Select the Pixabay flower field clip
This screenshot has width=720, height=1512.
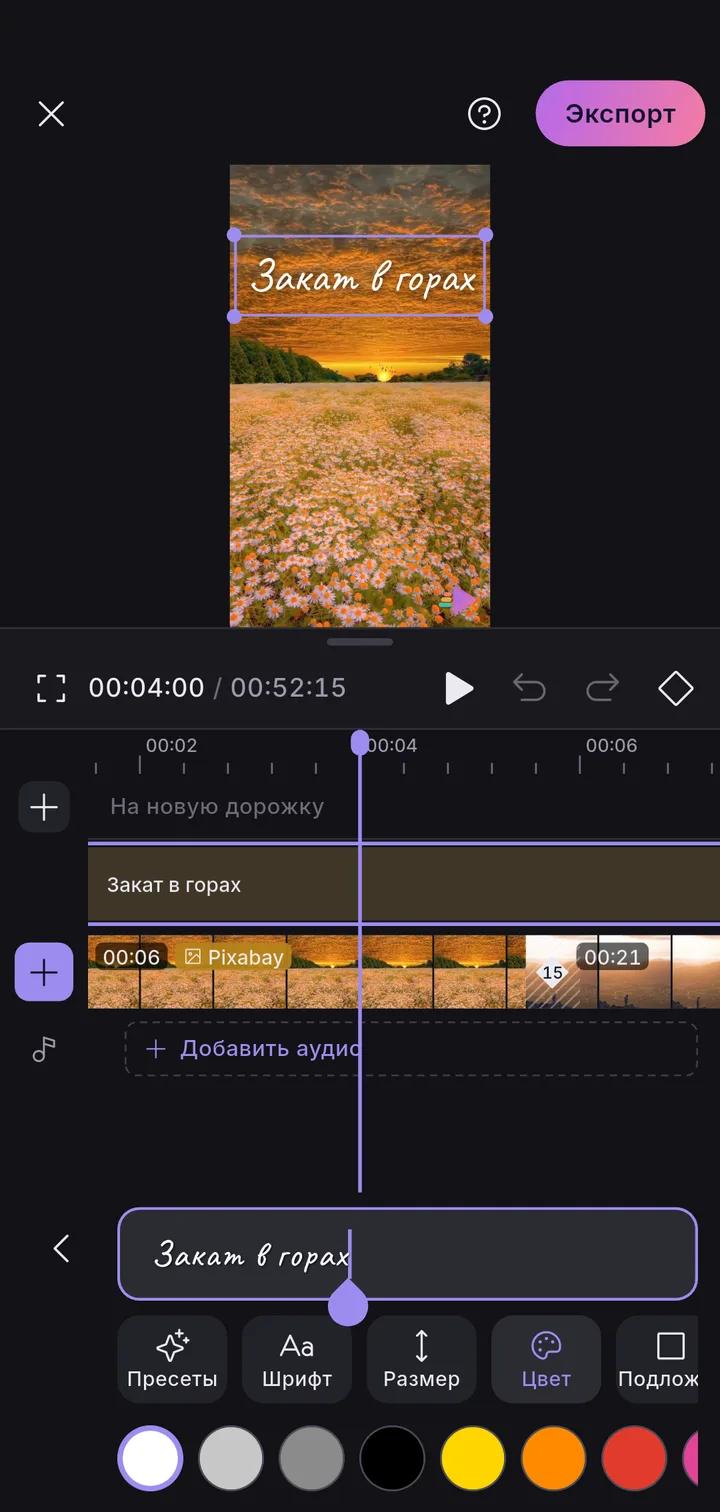(x=306, y=972)
